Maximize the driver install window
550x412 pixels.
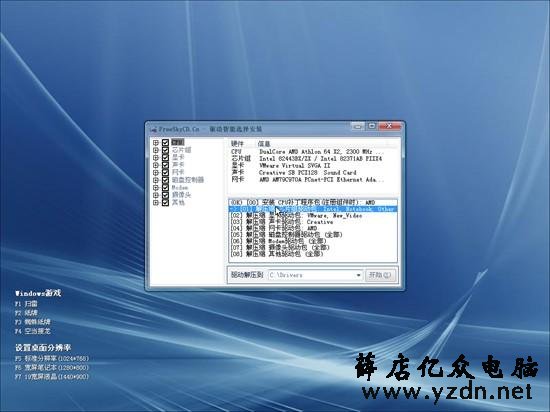pos(372,126)
